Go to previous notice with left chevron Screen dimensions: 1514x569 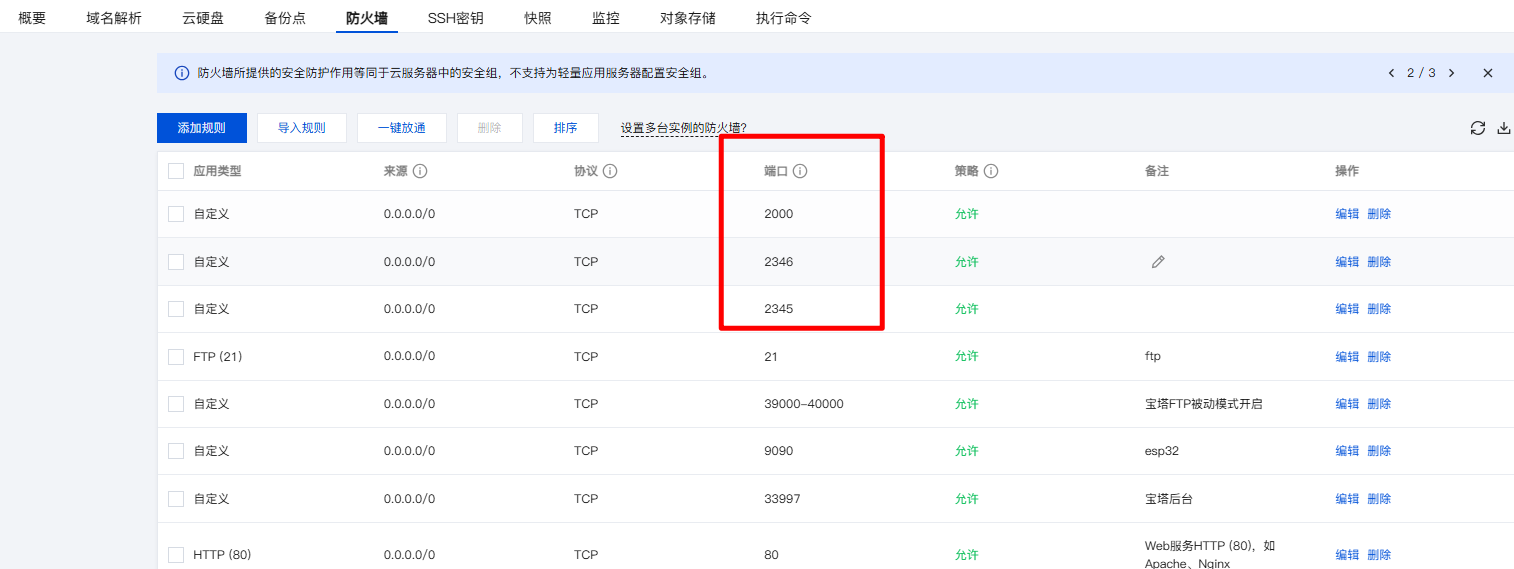click(1391, 73)
